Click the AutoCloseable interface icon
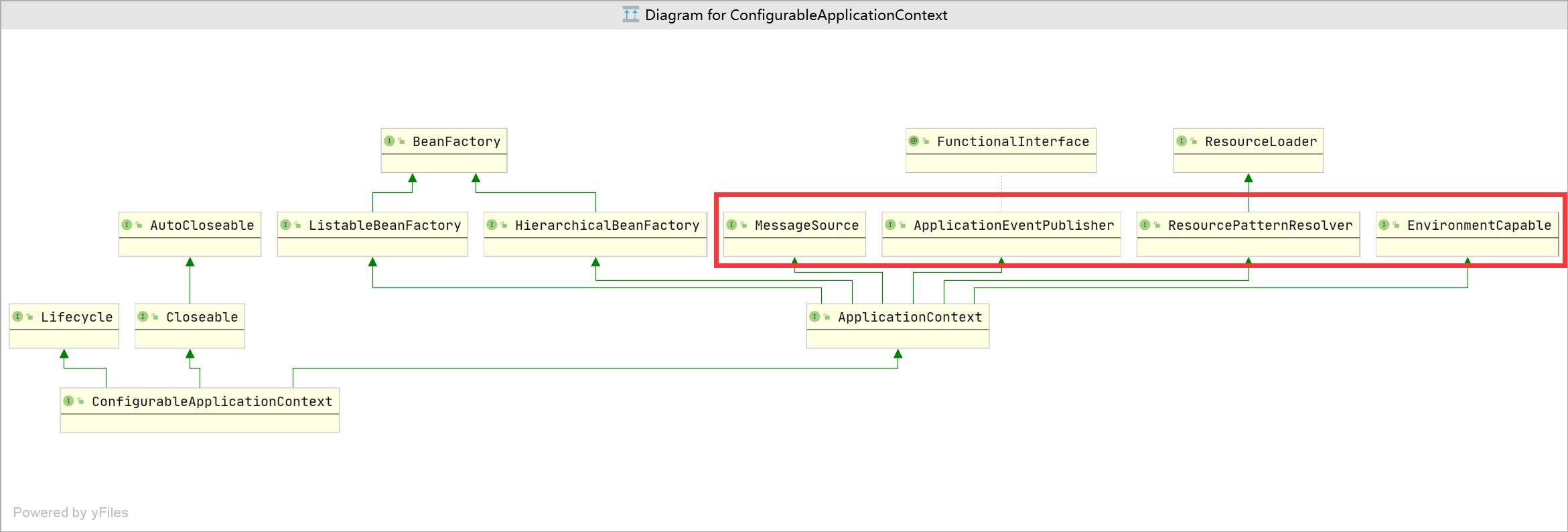 (127, 225)
